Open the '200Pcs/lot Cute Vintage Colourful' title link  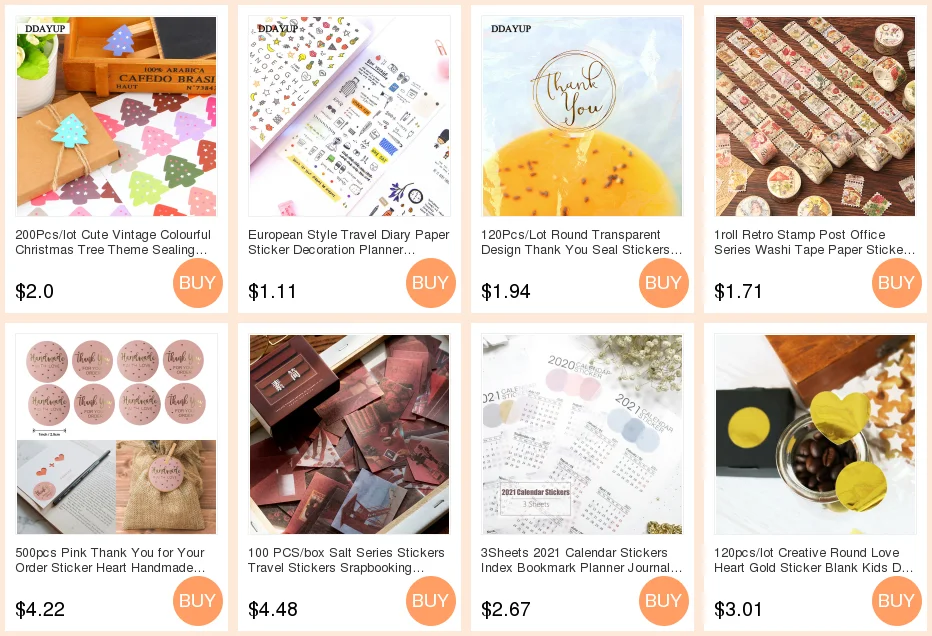pos(113,242)
